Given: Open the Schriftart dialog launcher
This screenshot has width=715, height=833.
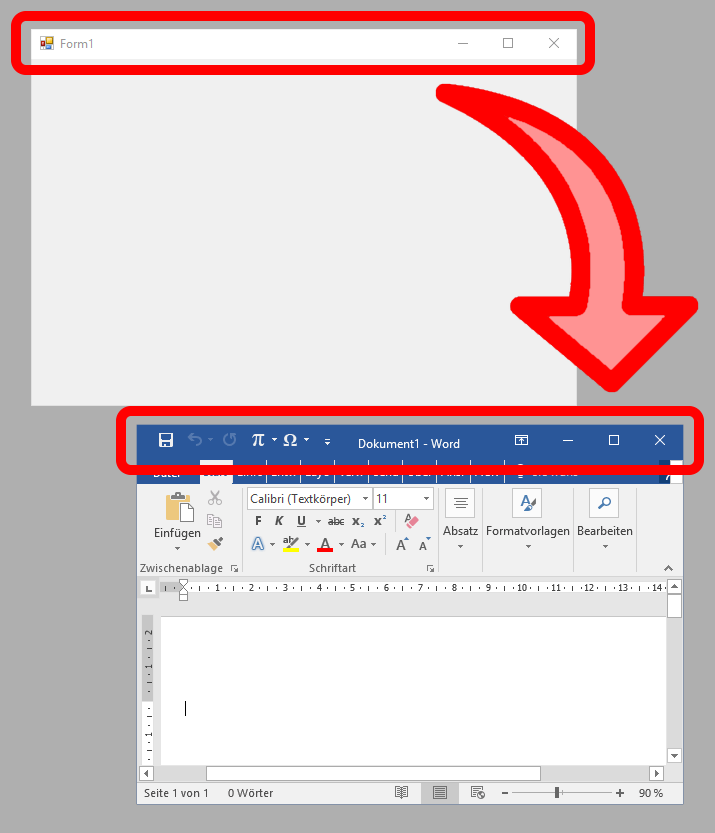Looking at the screenshot, I should (x=430, y=568).
